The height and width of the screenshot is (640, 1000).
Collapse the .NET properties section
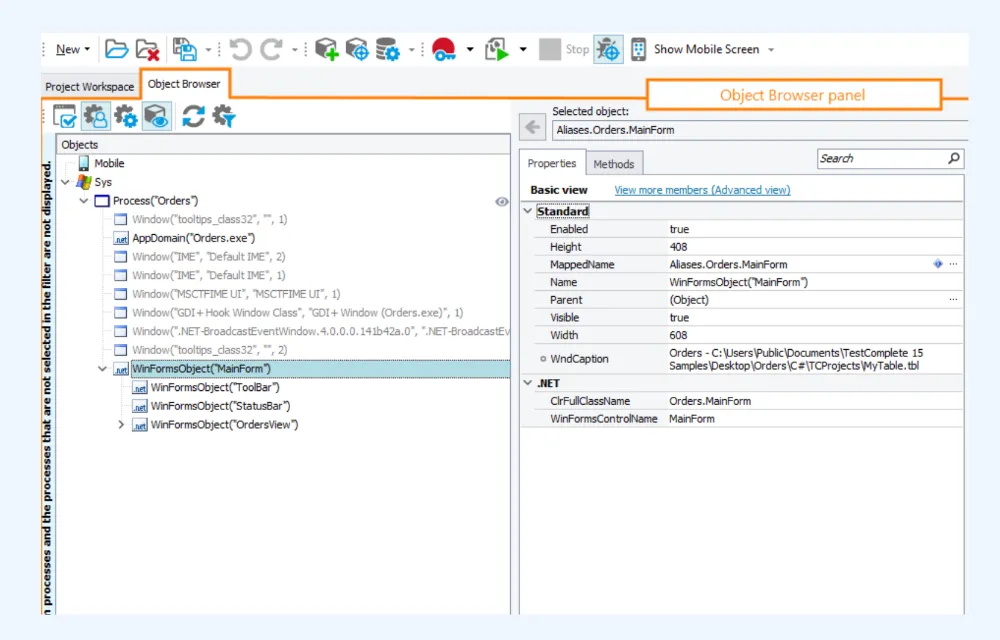click(527, 382)
